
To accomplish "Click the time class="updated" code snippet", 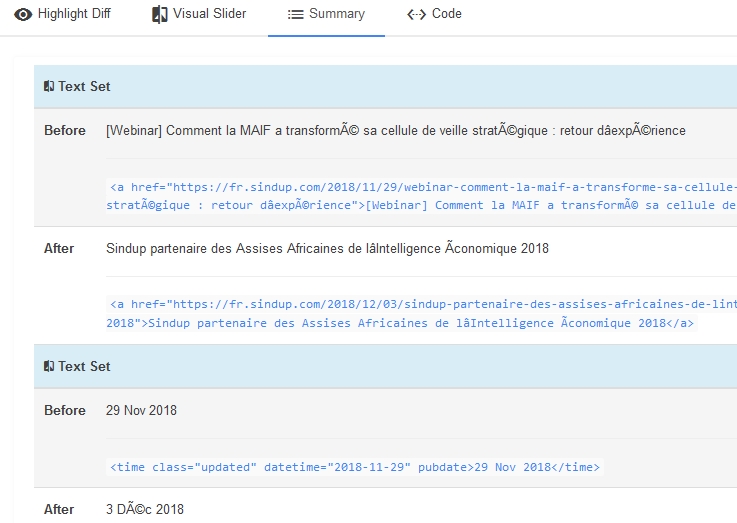I will point(355,467).
